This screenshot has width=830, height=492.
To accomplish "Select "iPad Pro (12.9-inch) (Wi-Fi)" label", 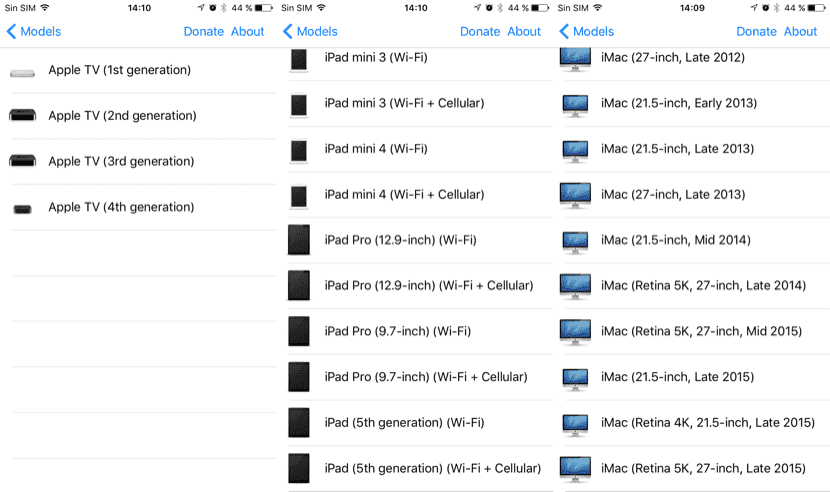I will (x=401, y=240).
